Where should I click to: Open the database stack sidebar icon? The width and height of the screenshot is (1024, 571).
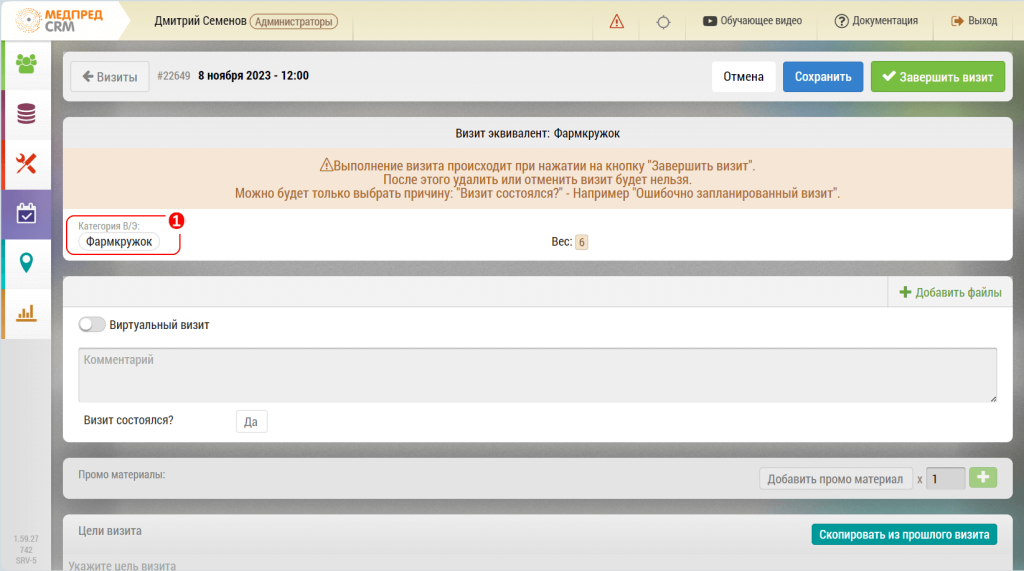26,114
